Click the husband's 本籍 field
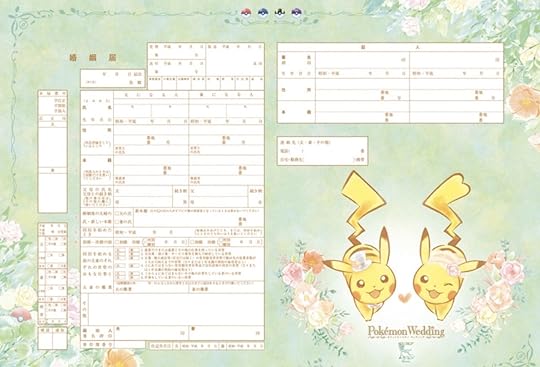The height and width of the screenshot is (367, 540). coord(151,166)
